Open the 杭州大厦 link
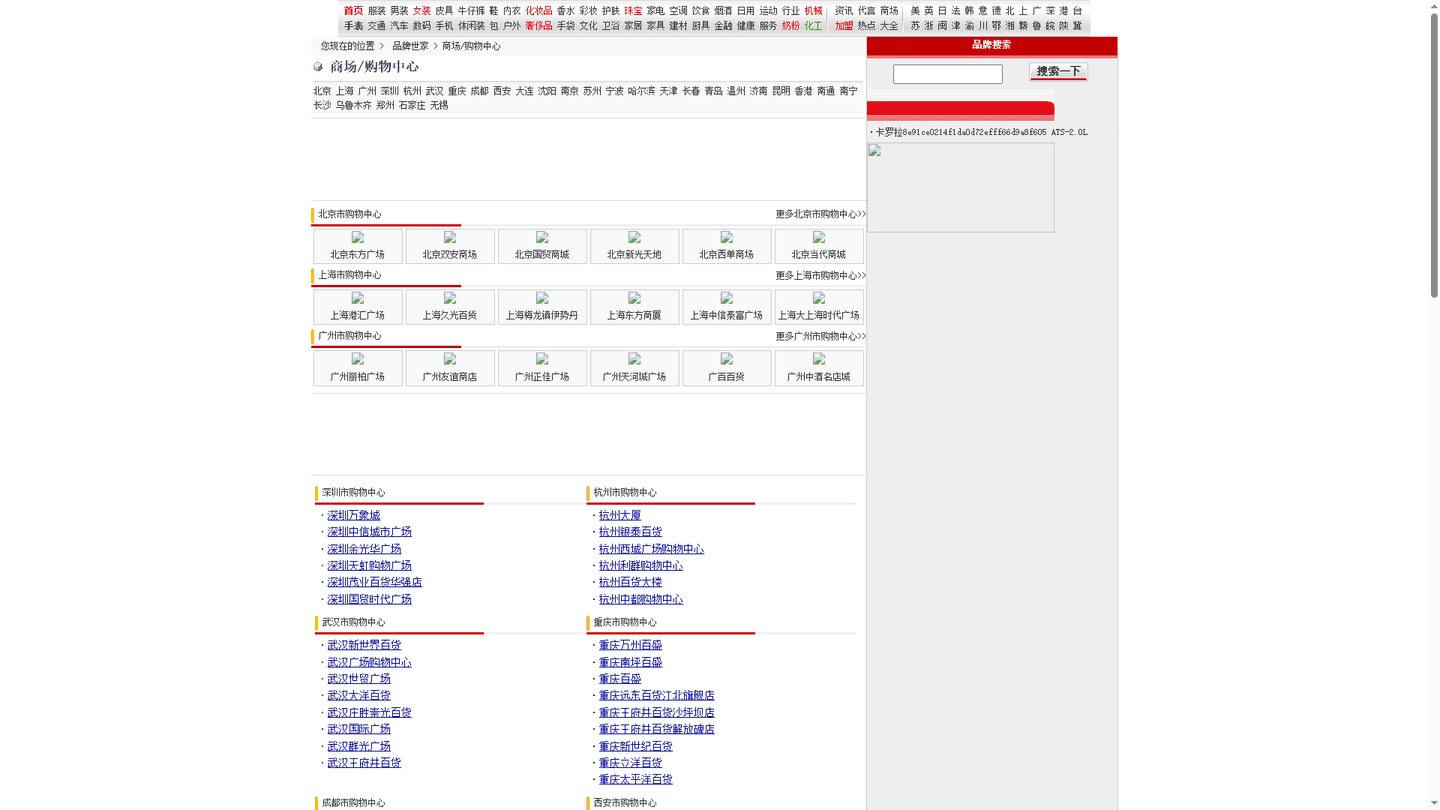This screenshot has height=810, width=1440. (620, 516)
